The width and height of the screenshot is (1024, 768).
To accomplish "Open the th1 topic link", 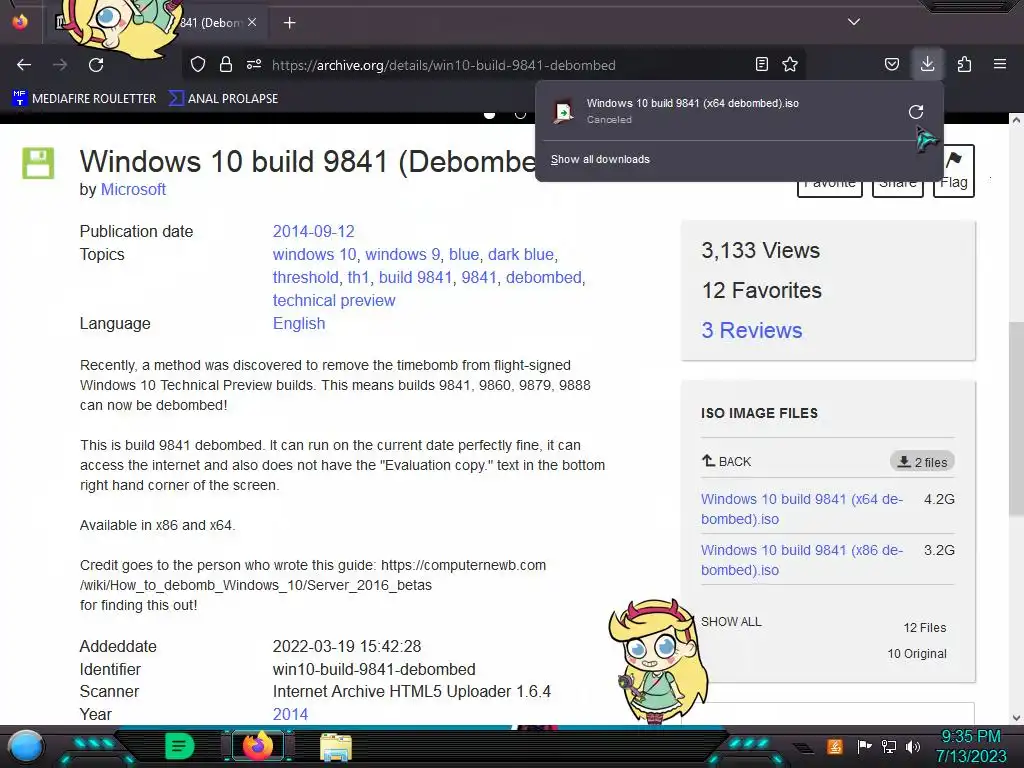I will pos(358,277).
